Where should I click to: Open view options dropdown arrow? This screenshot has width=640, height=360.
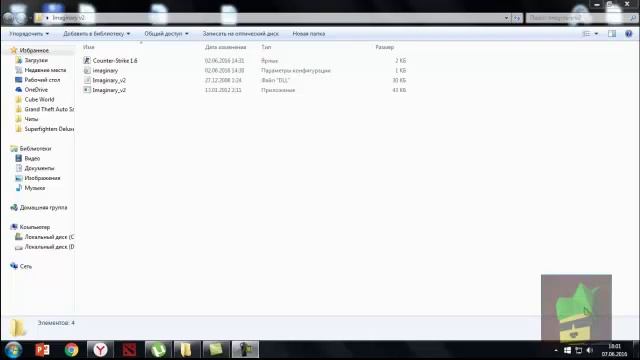[x=596, y=34]
